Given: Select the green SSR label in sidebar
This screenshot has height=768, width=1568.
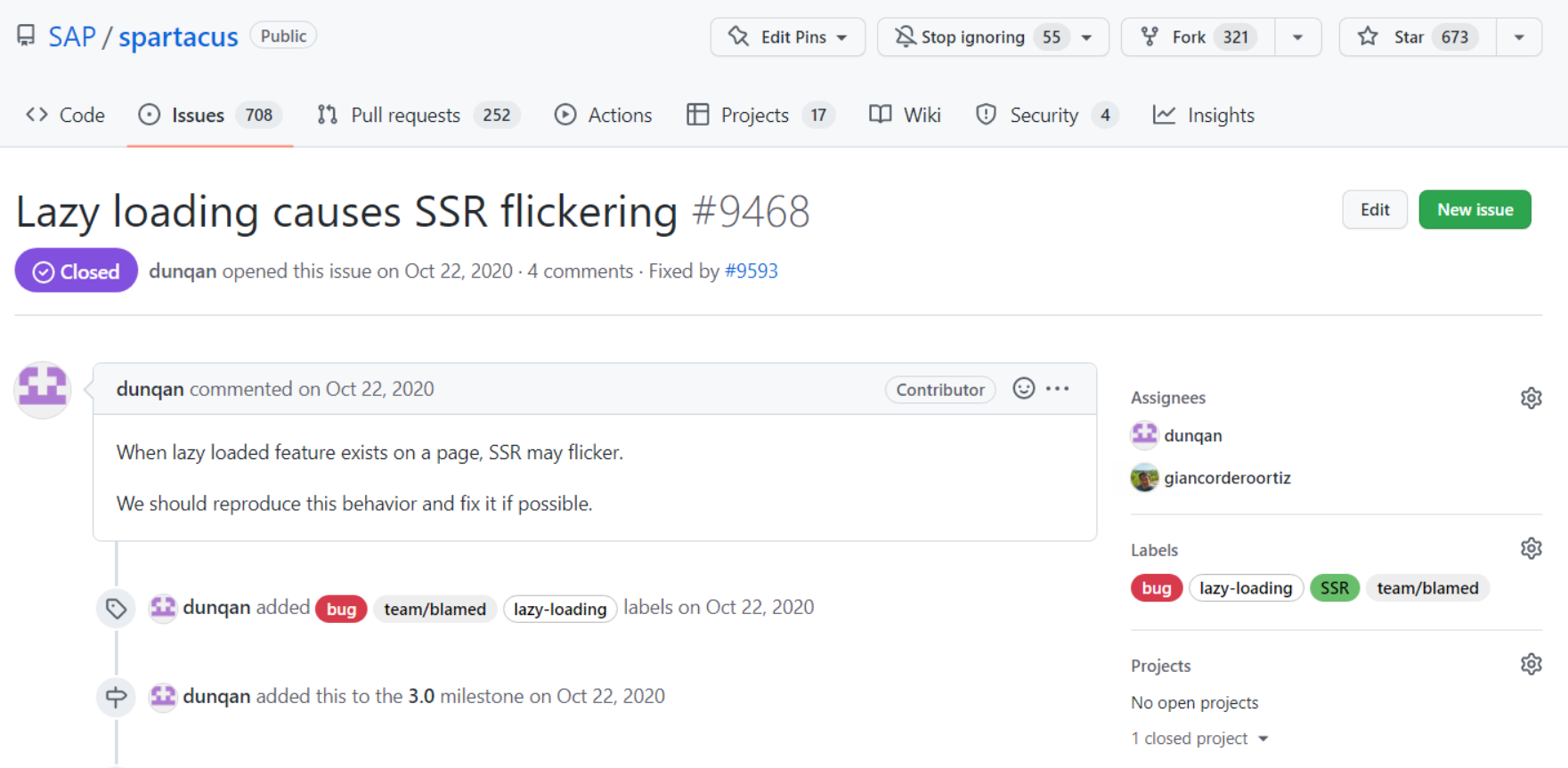Looking at the screenshot, I should click(x=1334, y=588).
